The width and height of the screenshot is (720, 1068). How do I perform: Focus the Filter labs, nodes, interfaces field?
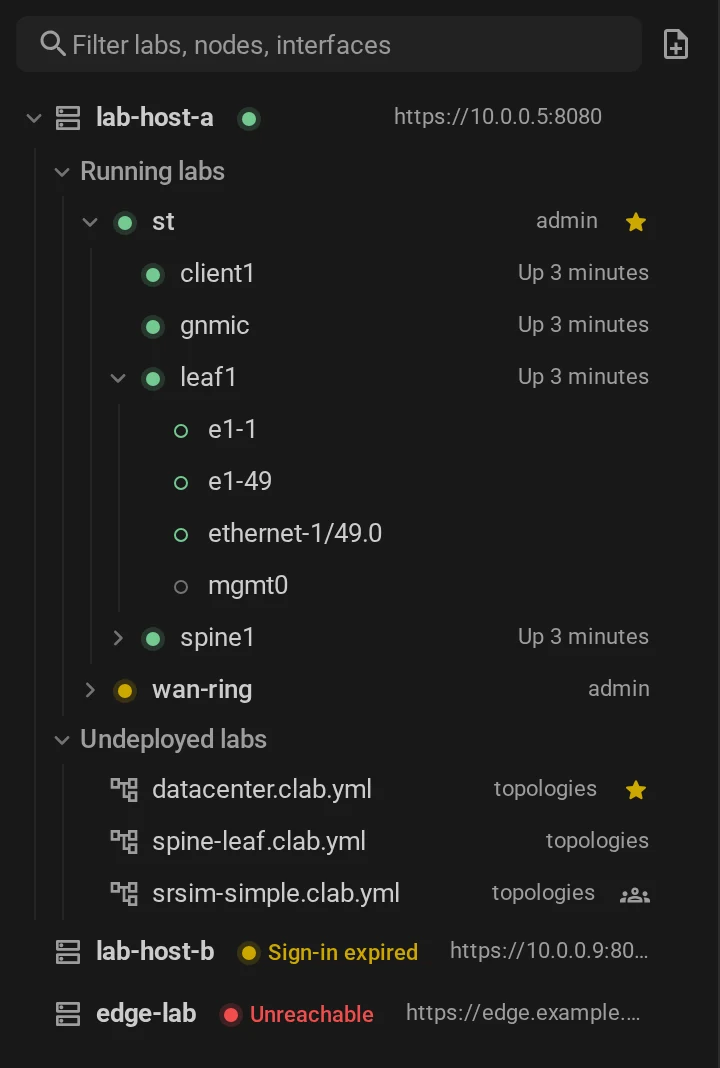[x=329, y=45]
